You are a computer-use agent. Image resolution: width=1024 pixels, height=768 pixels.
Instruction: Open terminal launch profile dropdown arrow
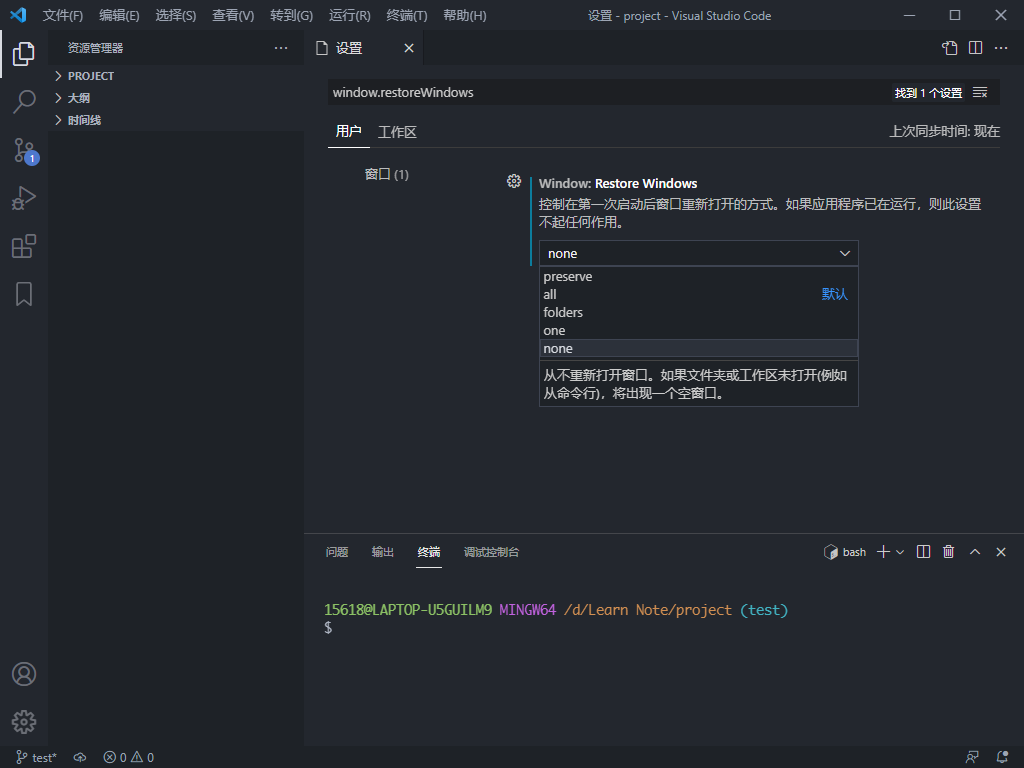pyautogui.click(x=900, y=552)
